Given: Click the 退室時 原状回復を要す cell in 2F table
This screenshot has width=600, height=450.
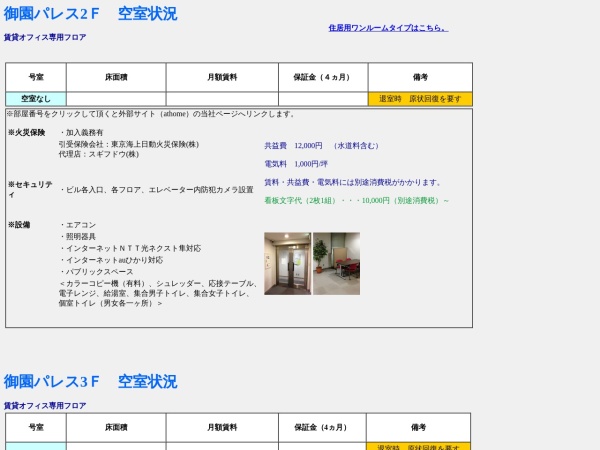Looking at the screenshot, I should [420, 99].
